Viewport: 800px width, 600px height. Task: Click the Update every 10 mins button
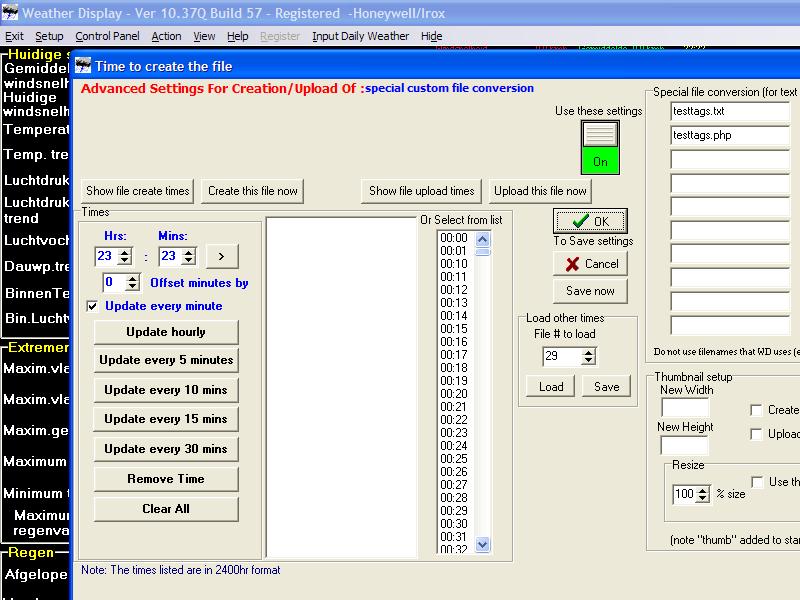[166, 390]
